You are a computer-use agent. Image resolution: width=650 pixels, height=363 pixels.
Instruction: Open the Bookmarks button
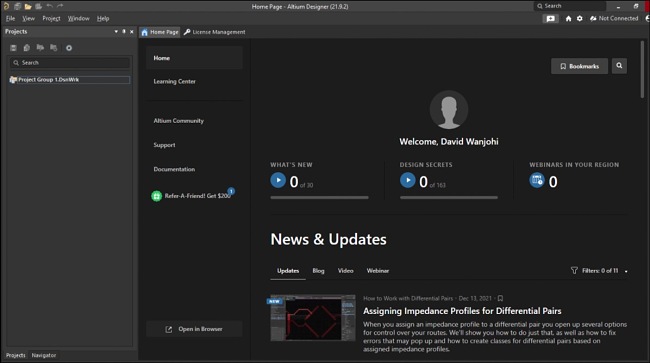(580, 66)
